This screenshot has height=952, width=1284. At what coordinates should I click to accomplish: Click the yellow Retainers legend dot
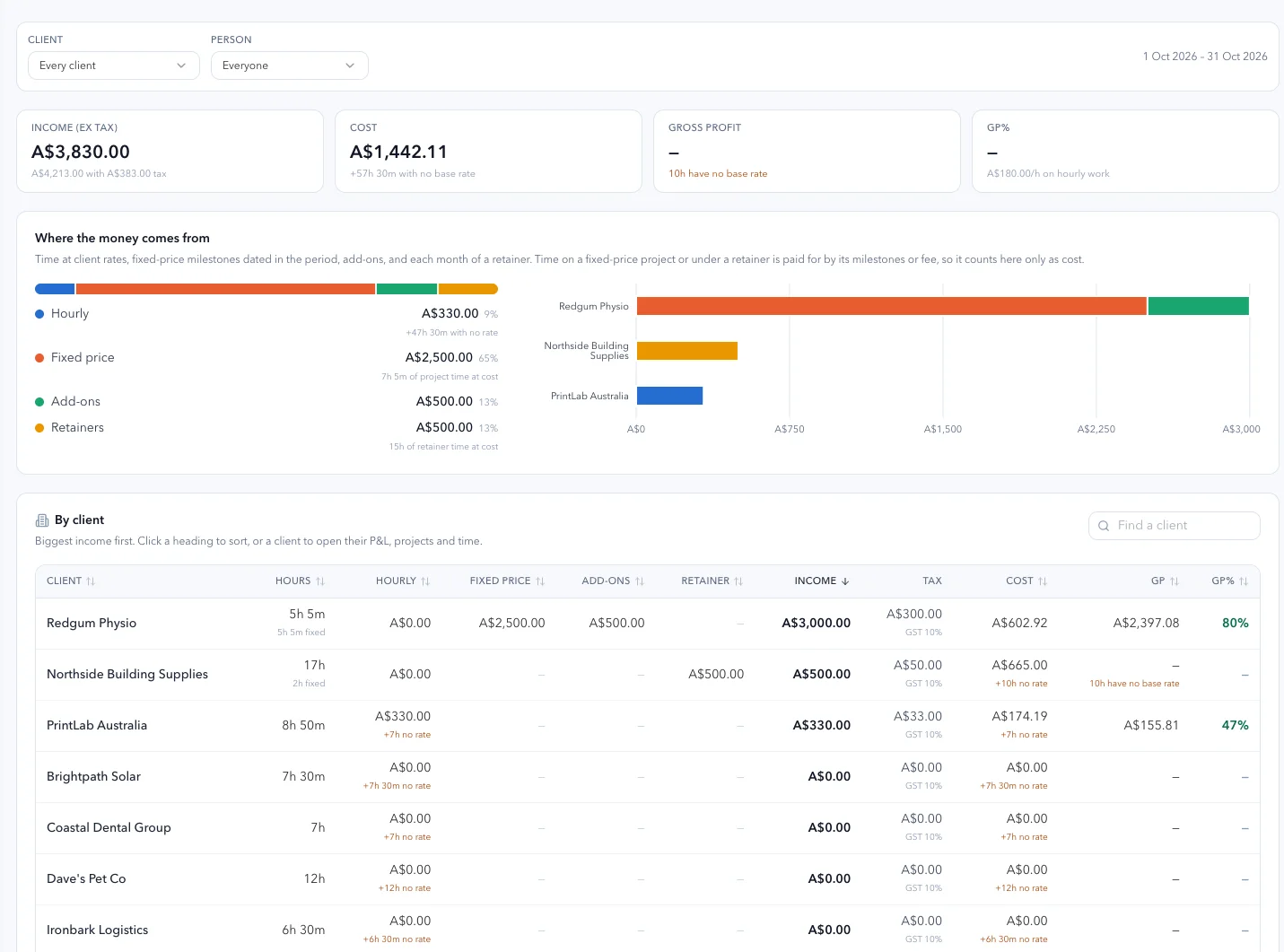39,428
